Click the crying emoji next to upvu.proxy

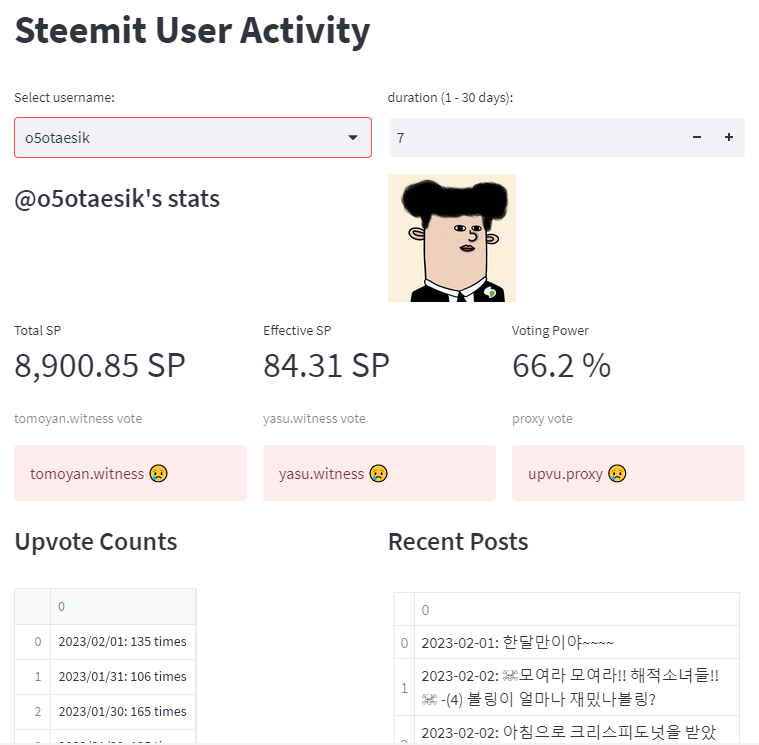[x=617, y=473]
